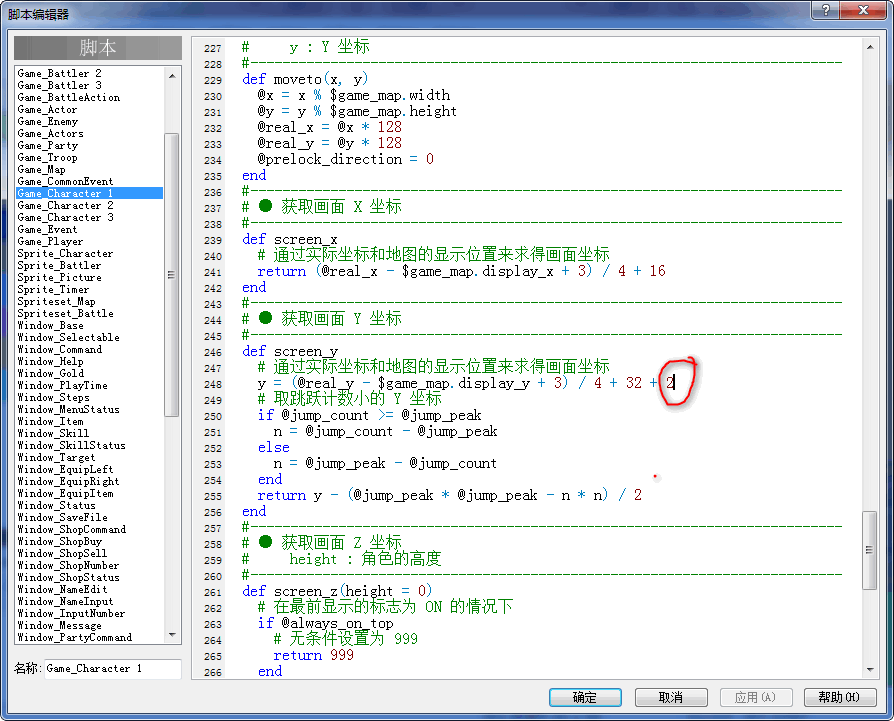Select Game_Battler 3 script

click(x=59, y=85)
